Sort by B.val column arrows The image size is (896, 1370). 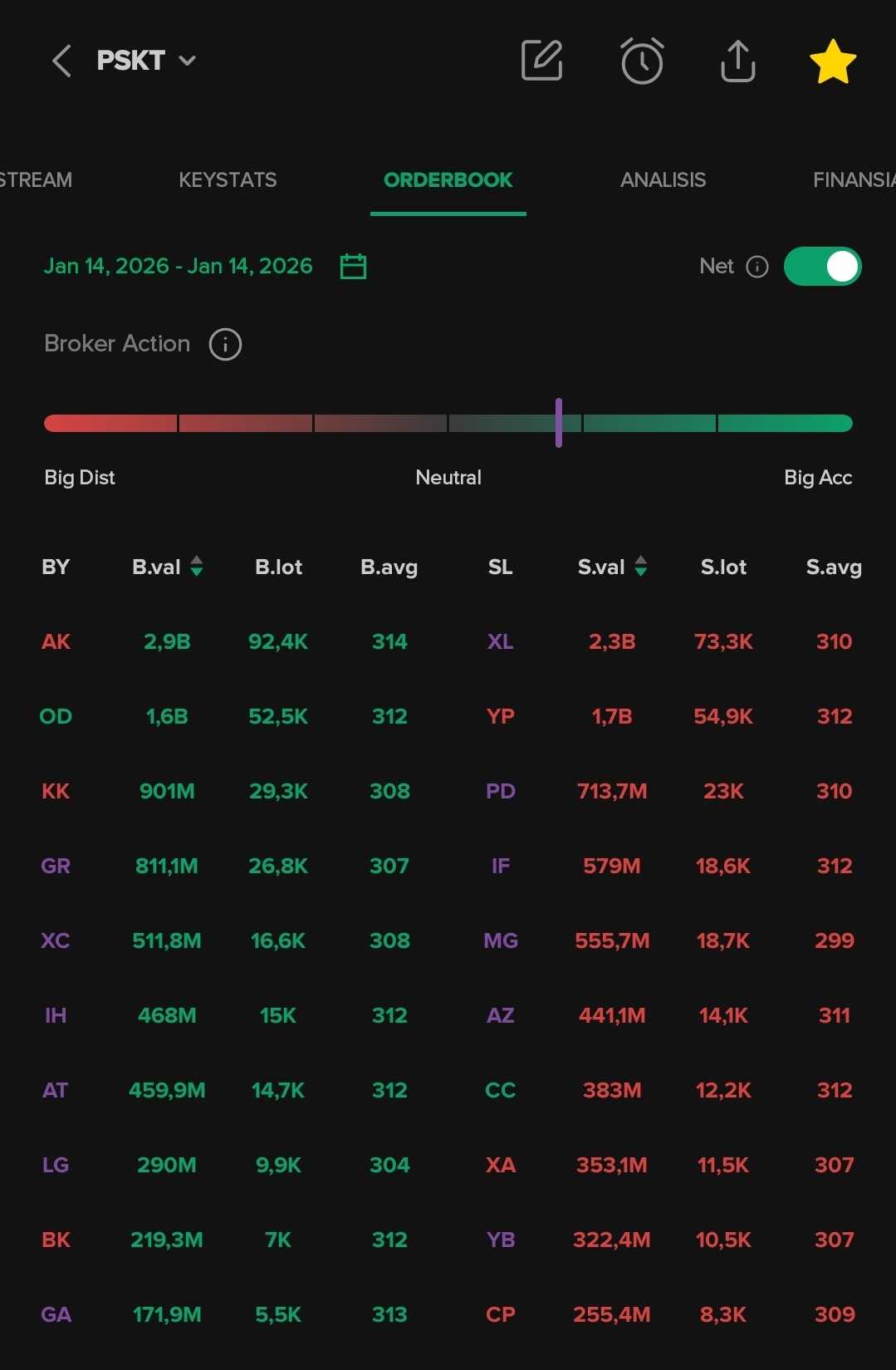[x=197, y=567]
